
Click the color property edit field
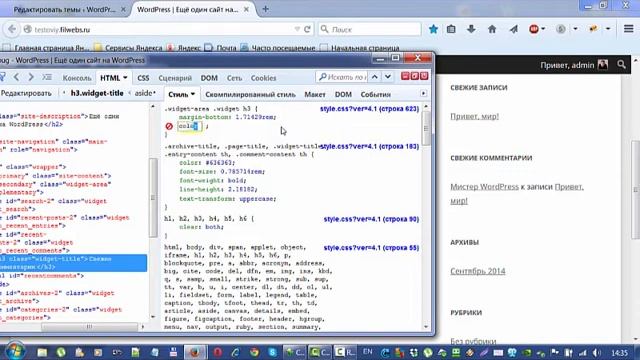[190, 126]
